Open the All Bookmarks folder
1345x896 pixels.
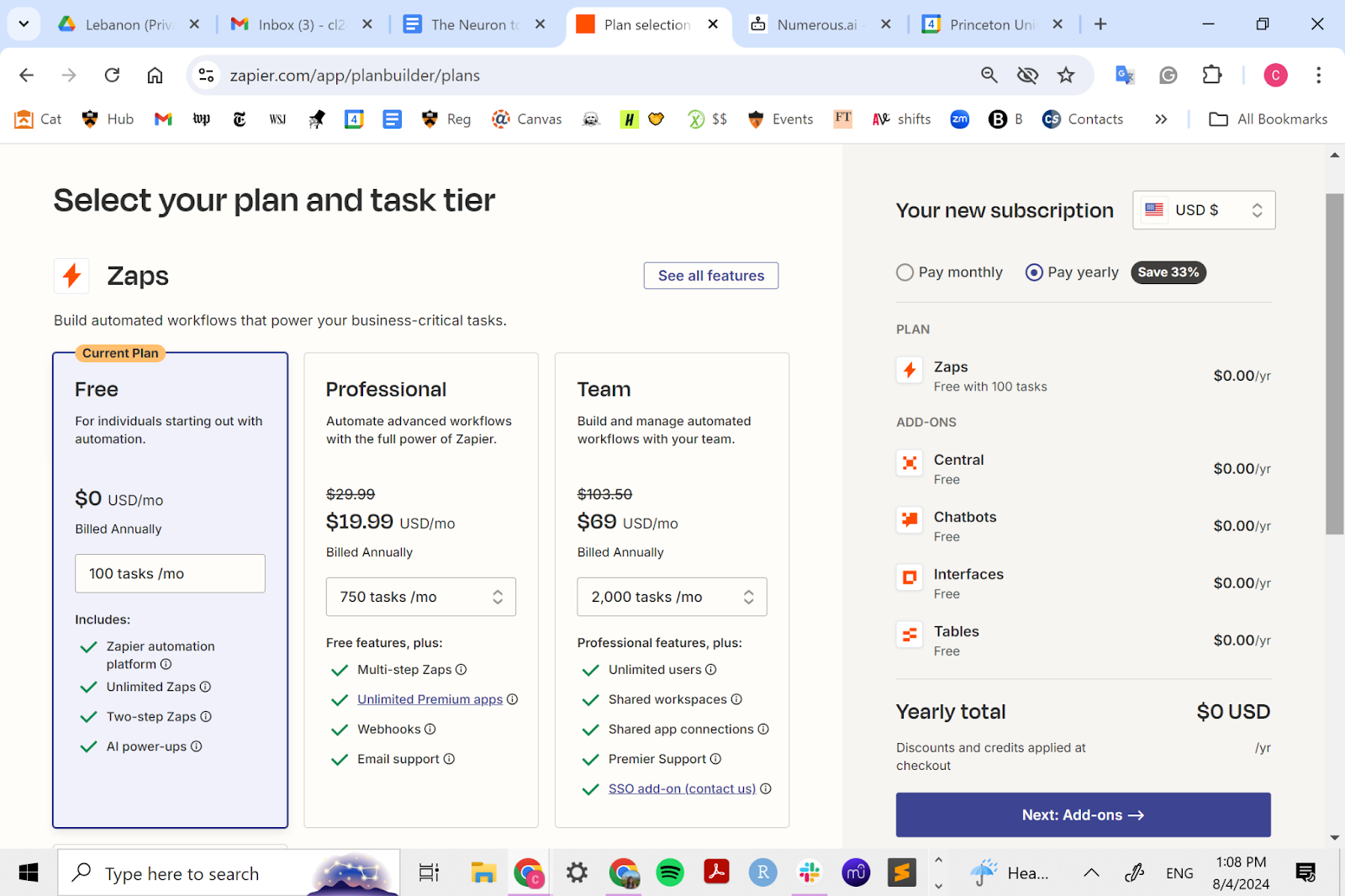point(1269,119)
